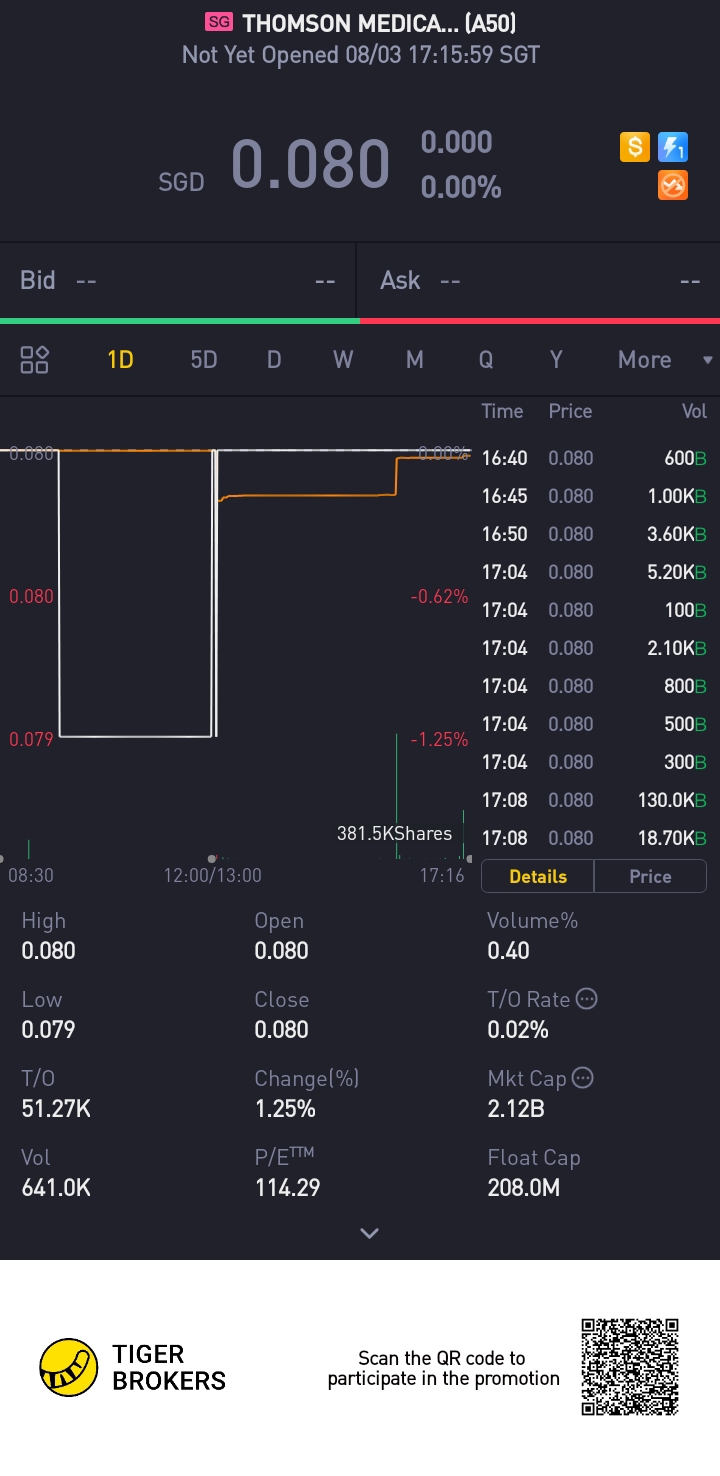The height and width of the screenshot is (1476, 720).
Task: Switch to the Y yearly chart
Action: click(556, 360)
